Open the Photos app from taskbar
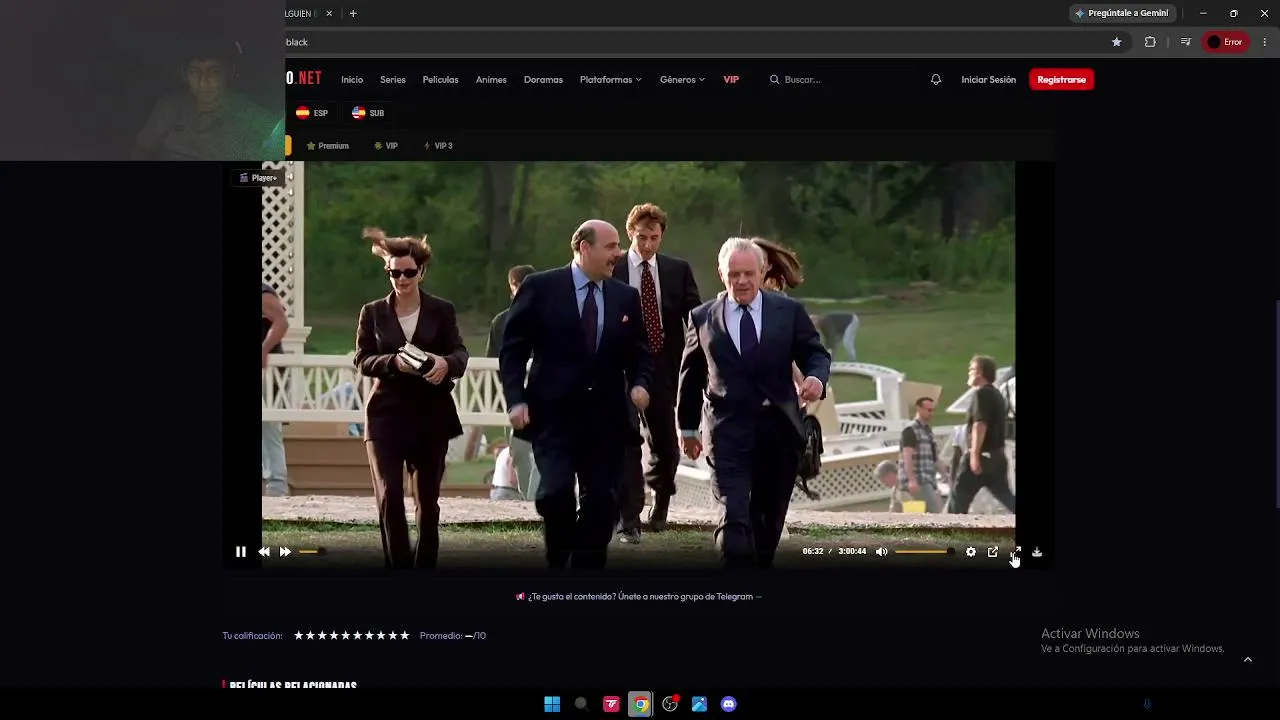Screen dimensions: 1280x720 [700, 704]
